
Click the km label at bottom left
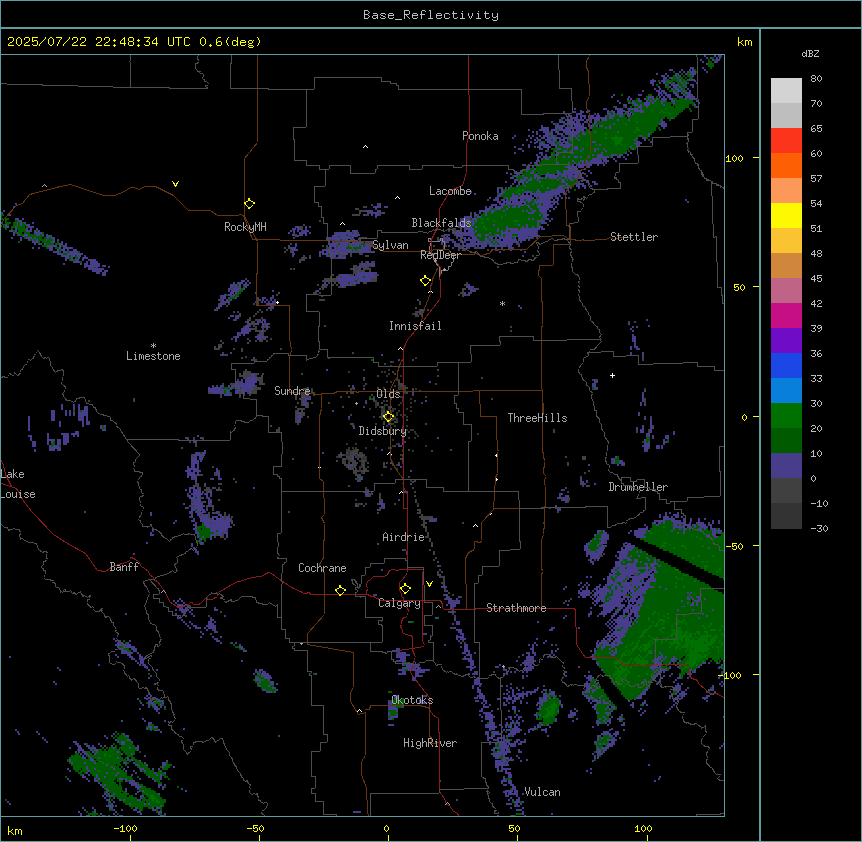[15, 830]
